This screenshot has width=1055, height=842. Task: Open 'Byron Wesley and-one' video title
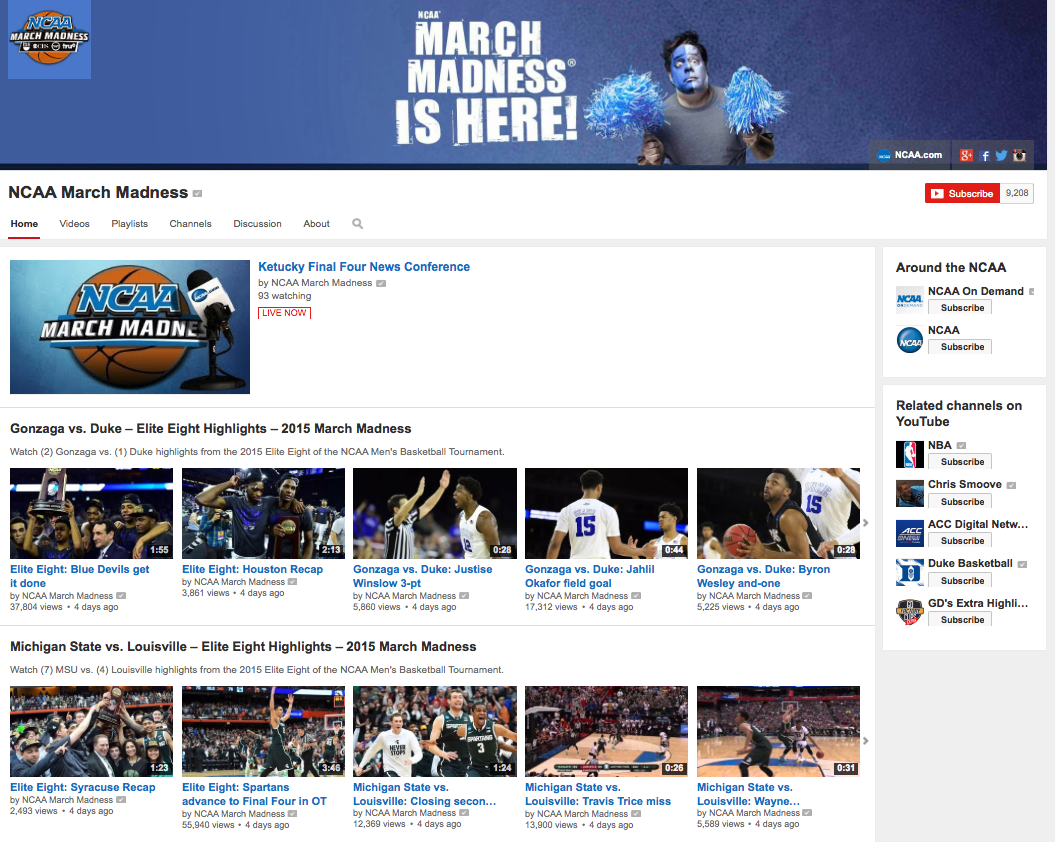(764, 576)
